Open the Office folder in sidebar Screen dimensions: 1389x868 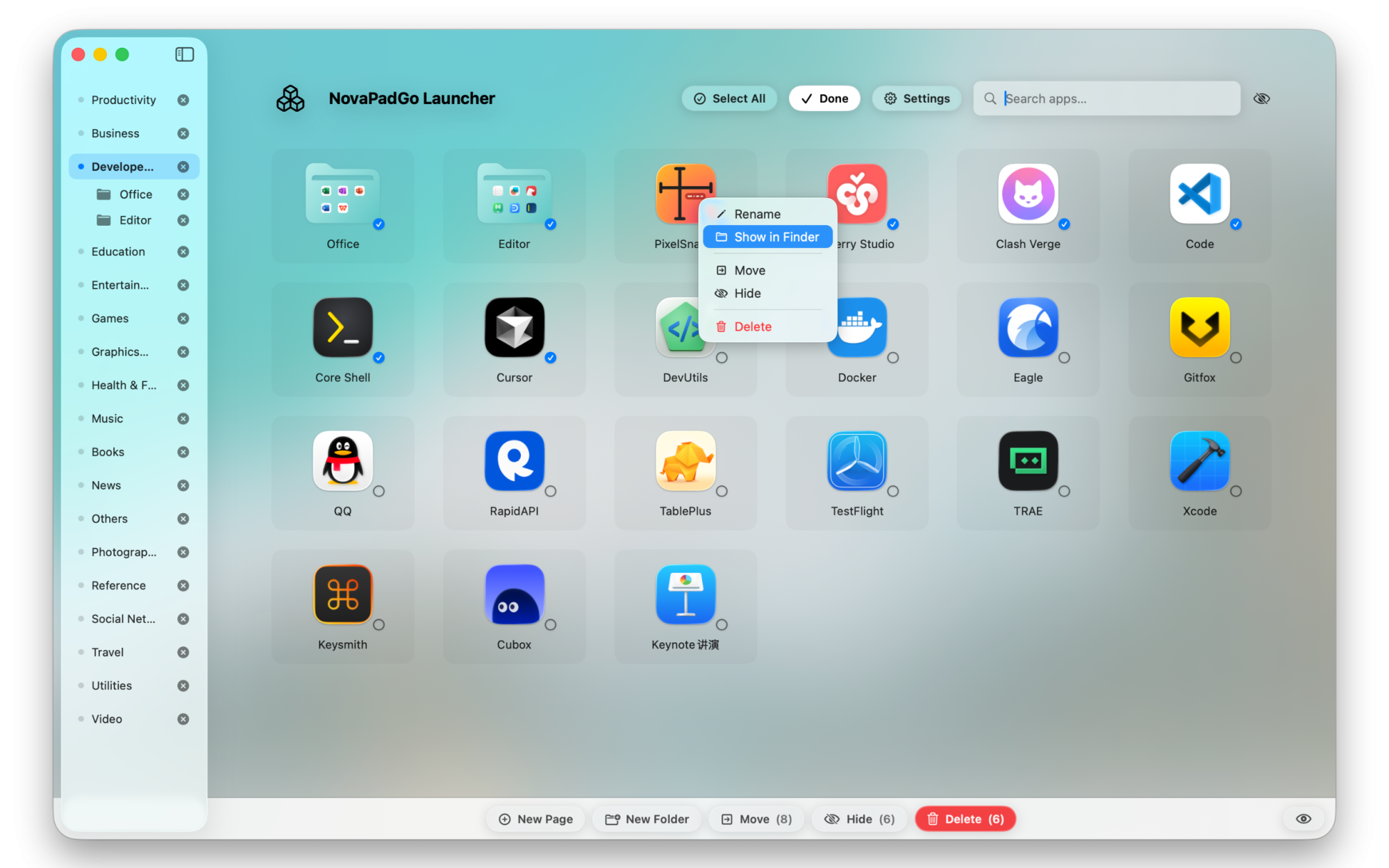click(135, 194)
